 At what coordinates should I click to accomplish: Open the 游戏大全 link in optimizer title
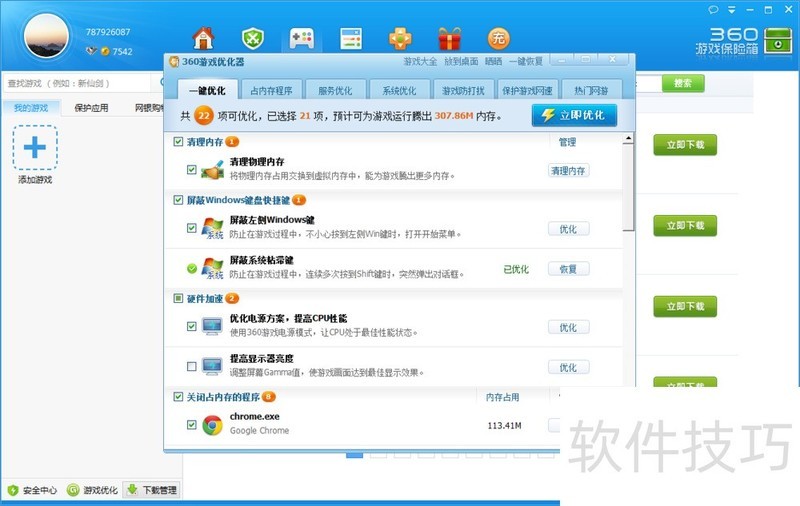[x=420, y=61]
